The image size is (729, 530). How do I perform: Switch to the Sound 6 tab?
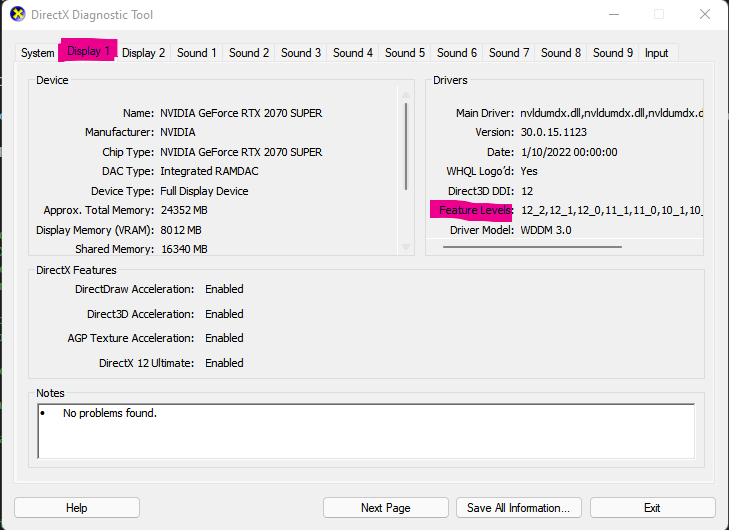tap(457, 53)
